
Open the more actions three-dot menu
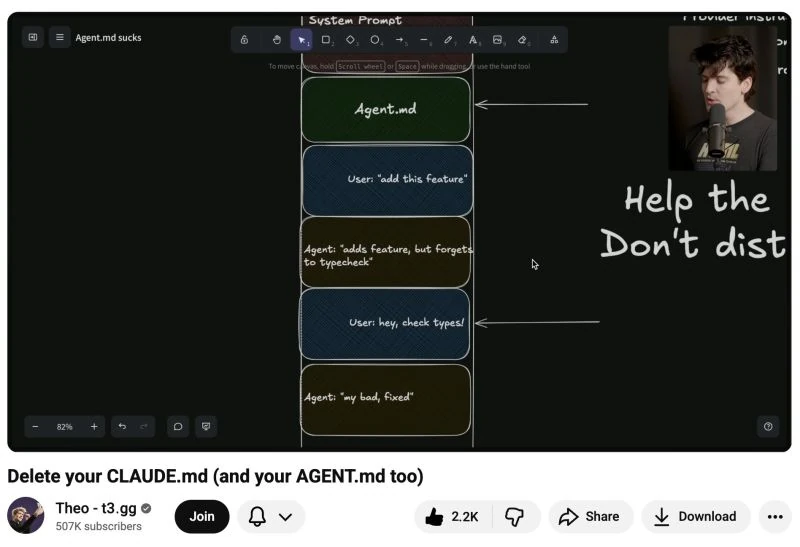point(775,516)
